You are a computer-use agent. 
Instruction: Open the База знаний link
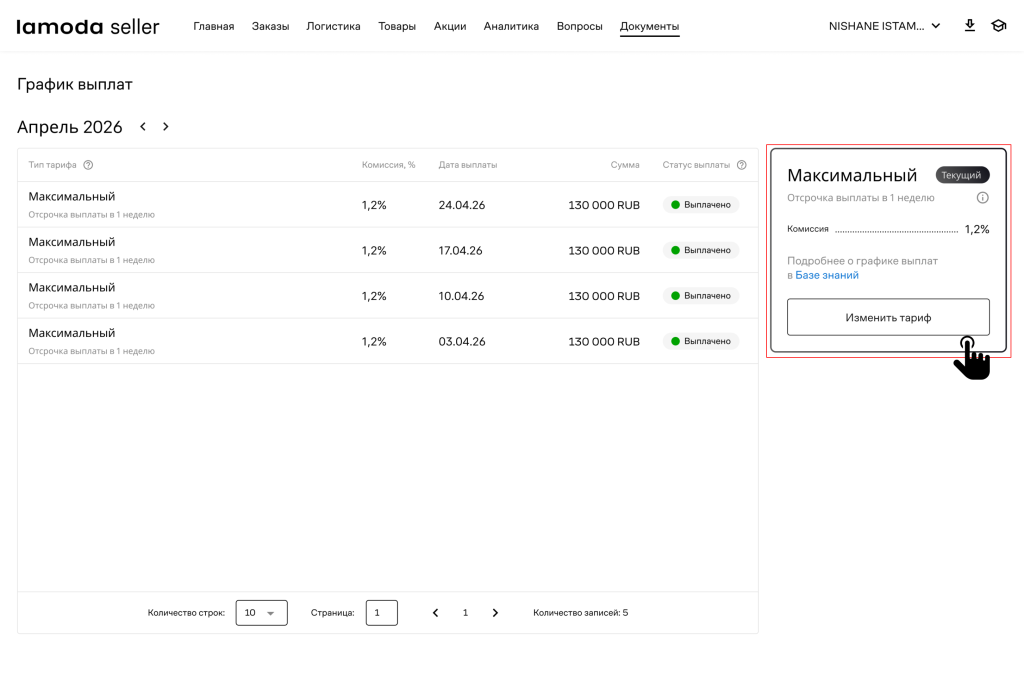[827, 275]
